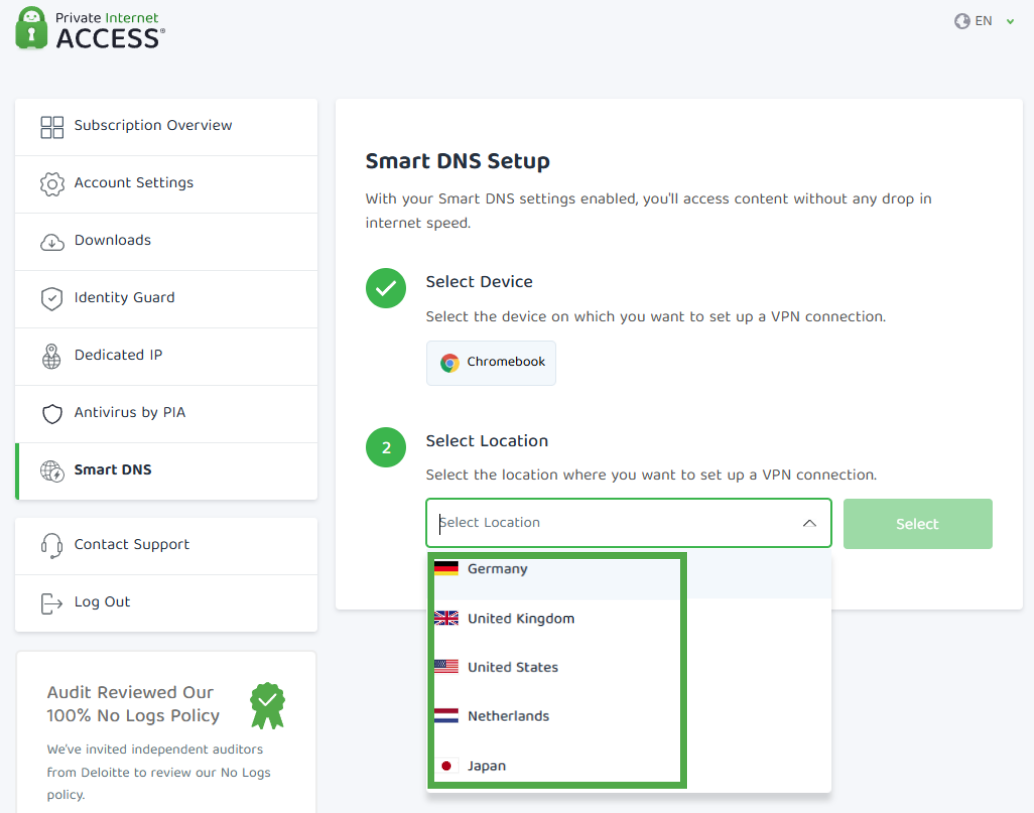Click the Select Location heading

pos(487,440)
